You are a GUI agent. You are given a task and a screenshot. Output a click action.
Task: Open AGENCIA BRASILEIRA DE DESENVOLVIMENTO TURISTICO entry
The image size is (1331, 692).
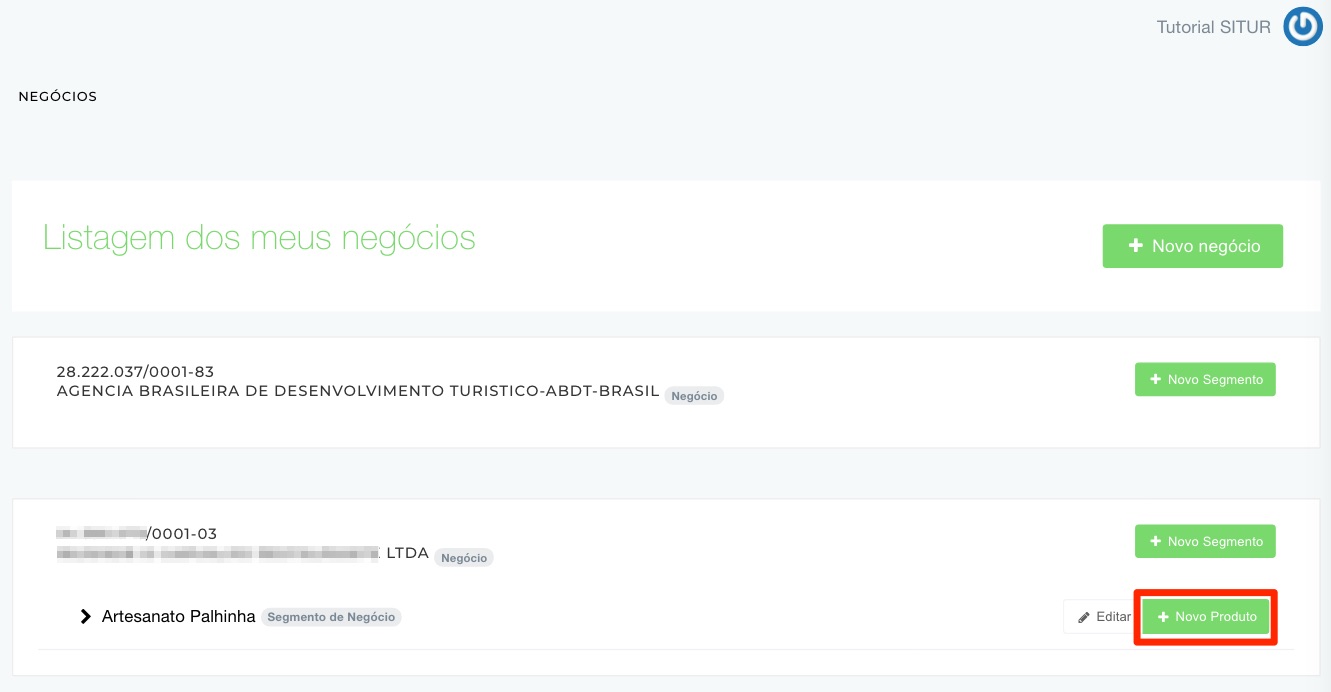coord(357,392)
